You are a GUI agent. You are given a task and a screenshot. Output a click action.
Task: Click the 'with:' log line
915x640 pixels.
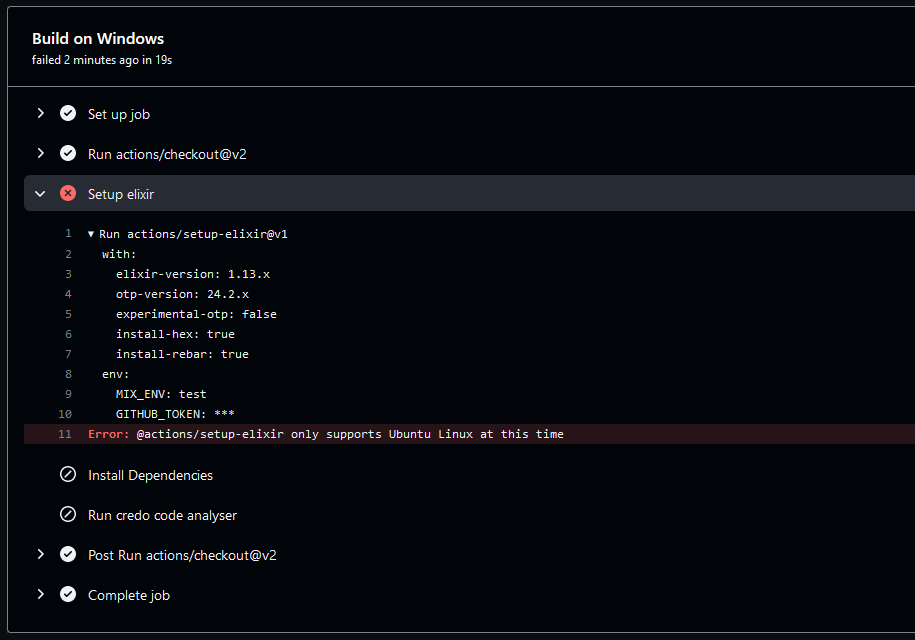click(x=119, y=254)
